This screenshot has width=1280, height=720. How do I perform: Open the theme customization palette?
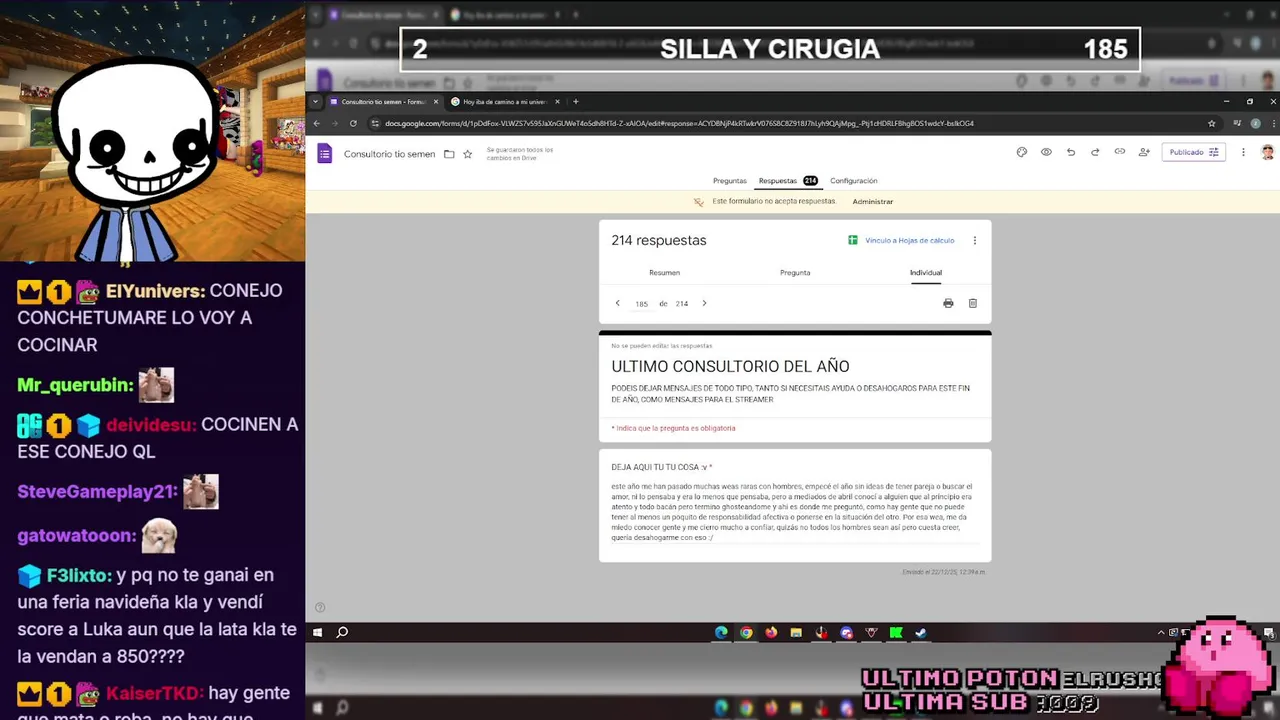coord(1022,152)
